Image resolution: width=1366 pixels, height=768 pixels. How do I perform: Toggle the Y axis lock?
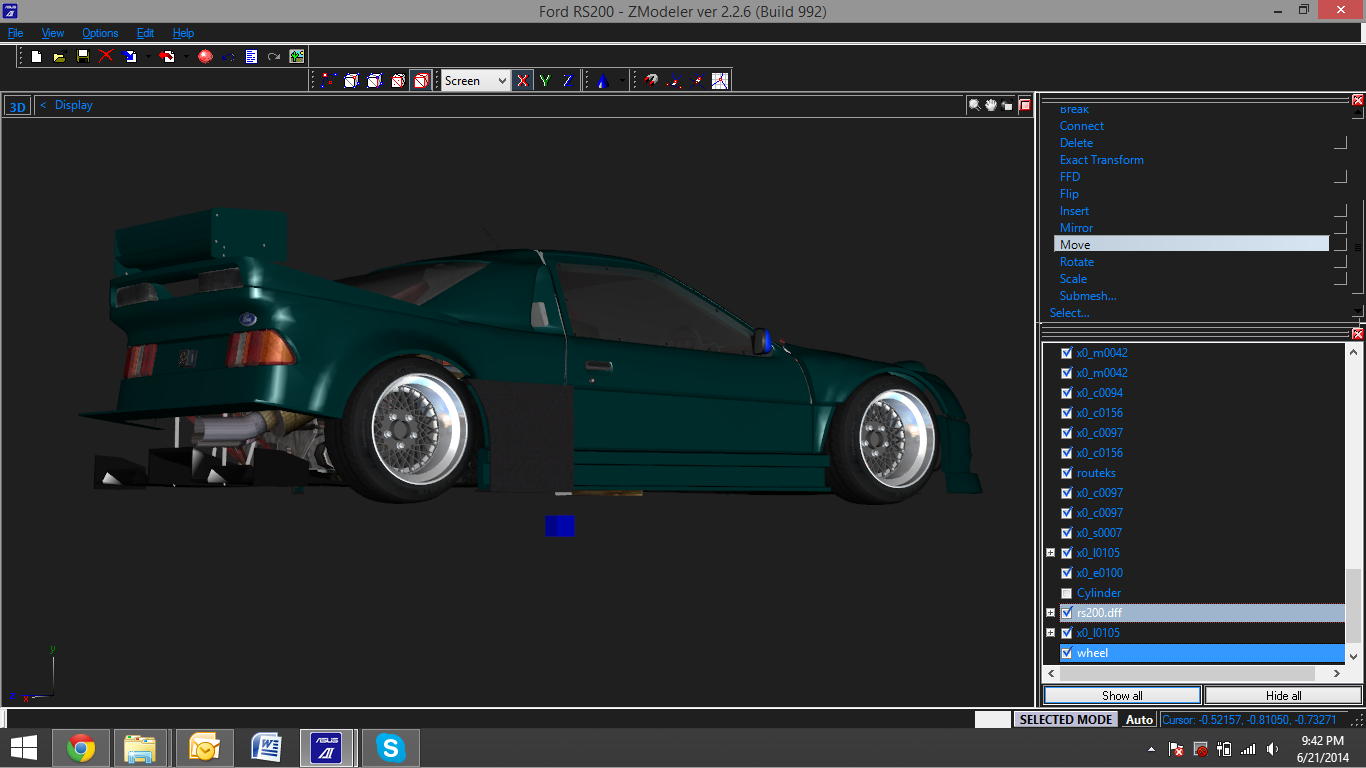[x=545, y=80]
